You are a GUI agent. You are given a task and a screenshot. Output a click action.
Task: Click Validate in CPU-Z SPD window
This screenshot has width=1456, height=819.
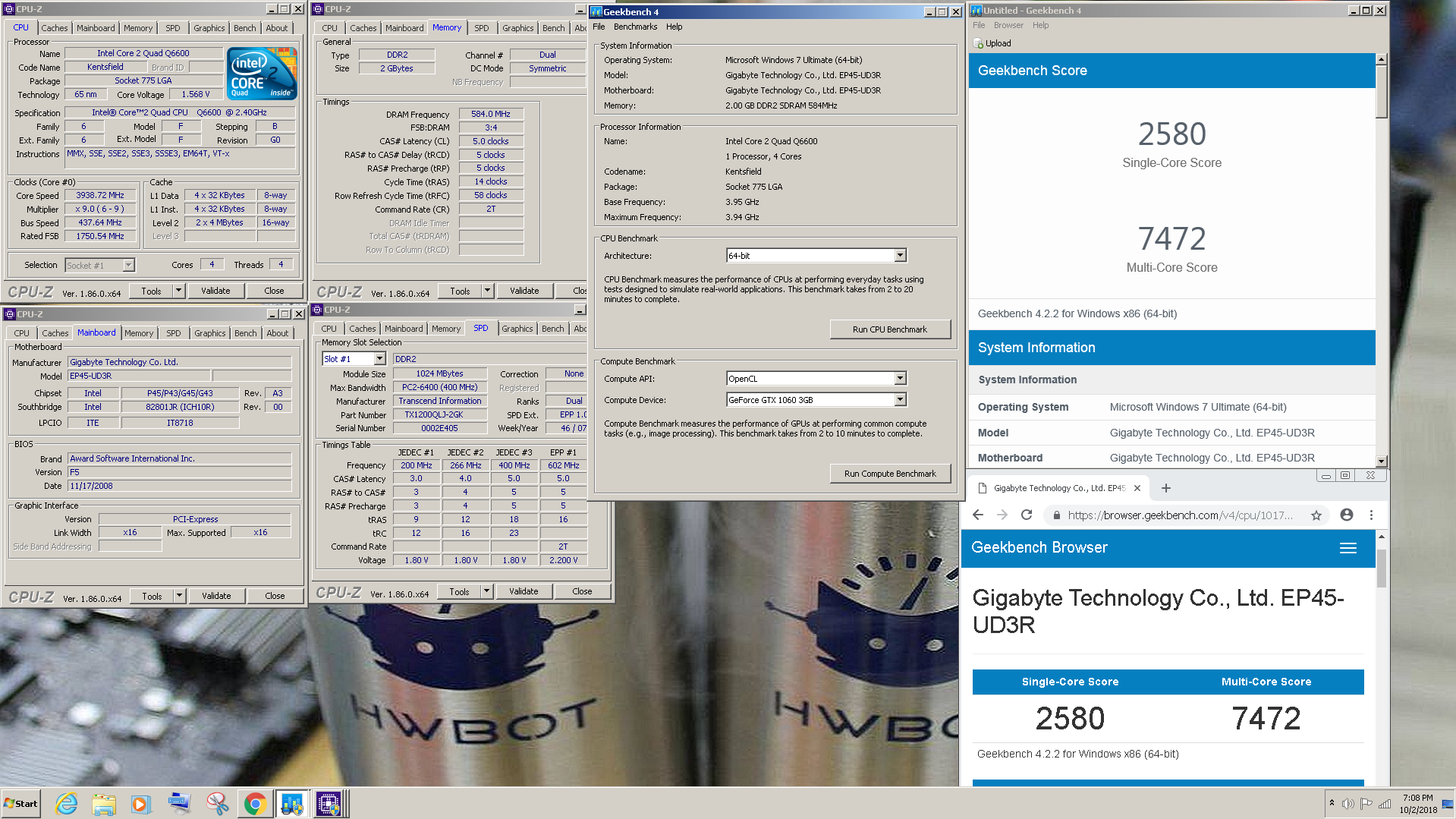click(x=524, y=591)
